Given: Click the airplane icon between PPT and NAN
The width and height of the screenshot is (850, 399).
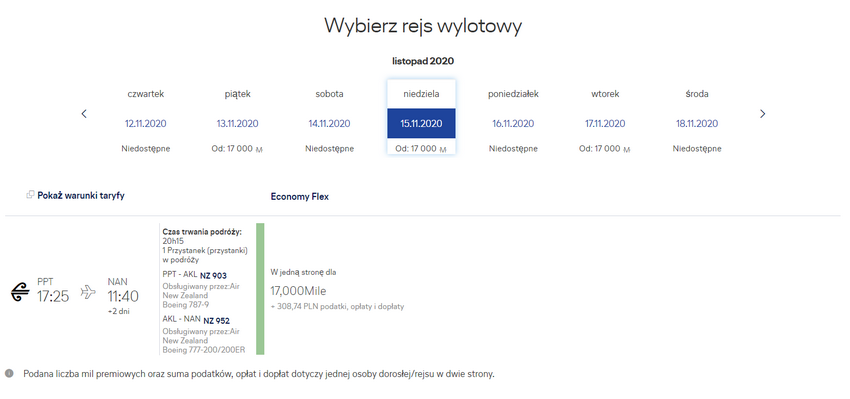Looking at the screenshot, I should [x=88, y=292].
